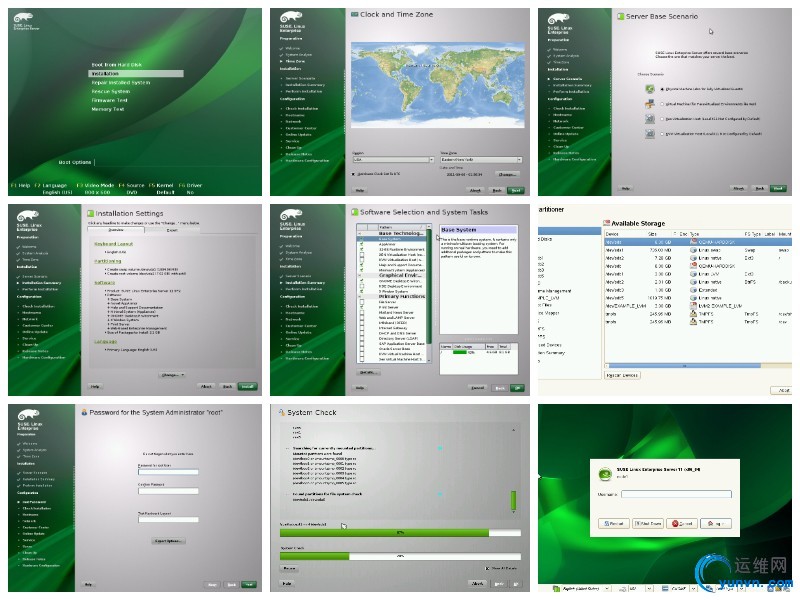Toggle Show All Details in System Check
The width and height of the screenshot is (800, 600).
487,568
